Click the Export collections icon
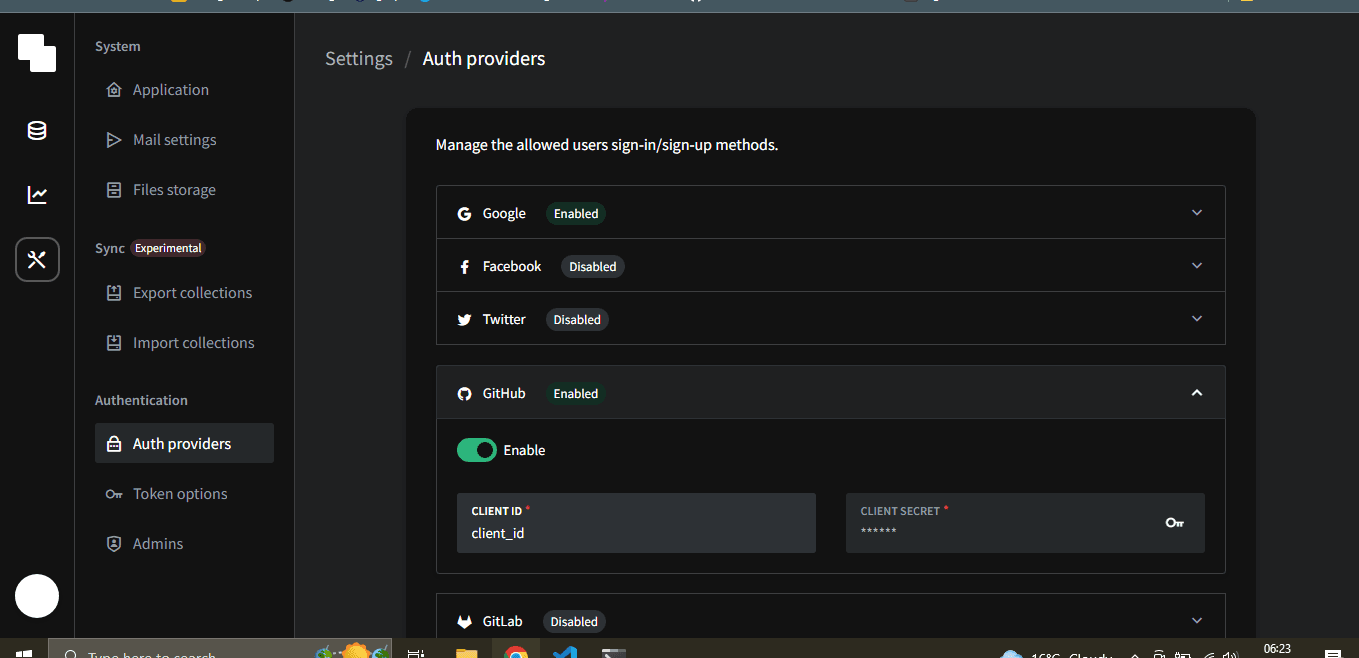Image resolution: width=1359 pixels, height=658 pixels. pyautogui.click(x=114, y=293)
